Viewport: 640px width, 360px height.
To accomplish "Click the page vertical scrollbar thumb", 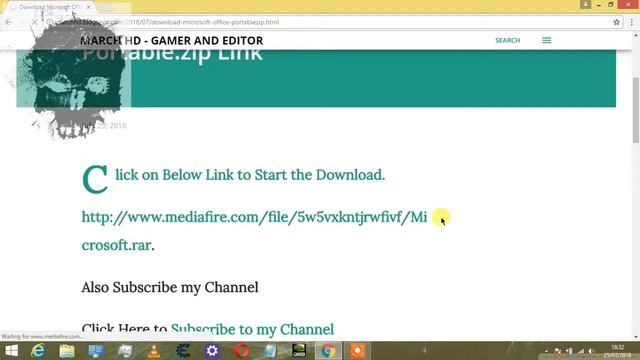I will pyautogui.click(x=636, y=110).
